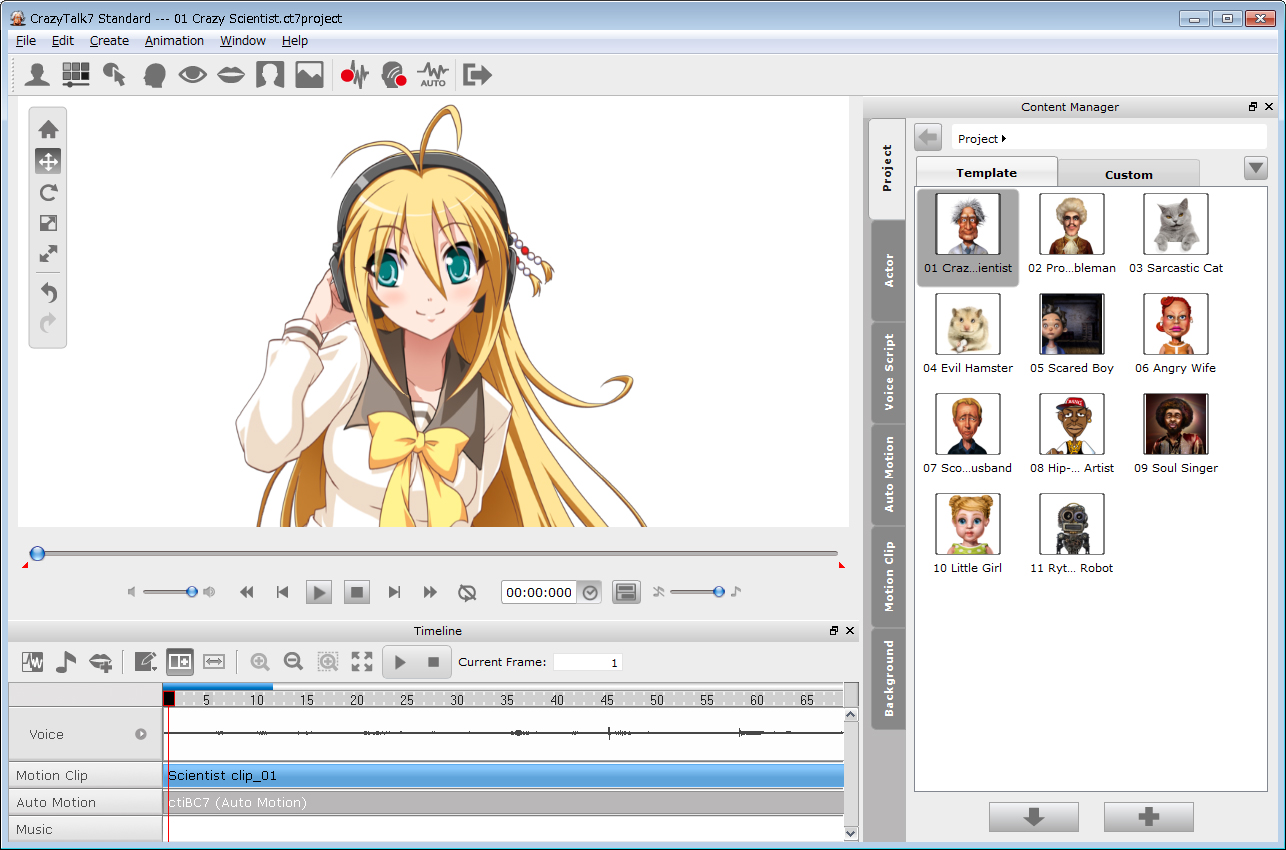Zoom in the timeline
The image size is (1286, 850).
[x=260, y=662]
